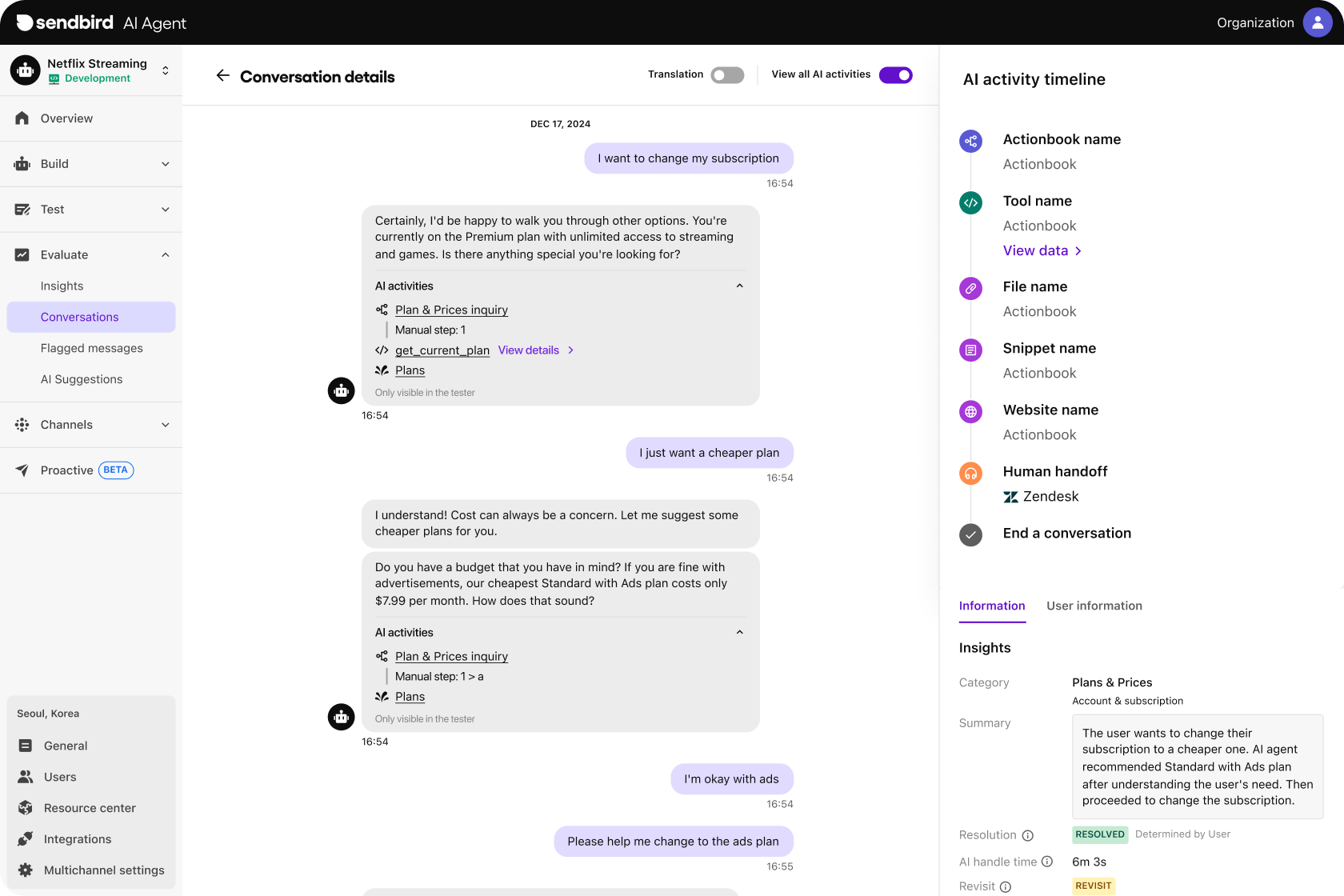This screenshot has height=896, width=1344.
Task: Click the Test sidebar icon
Action: [22, 209]
